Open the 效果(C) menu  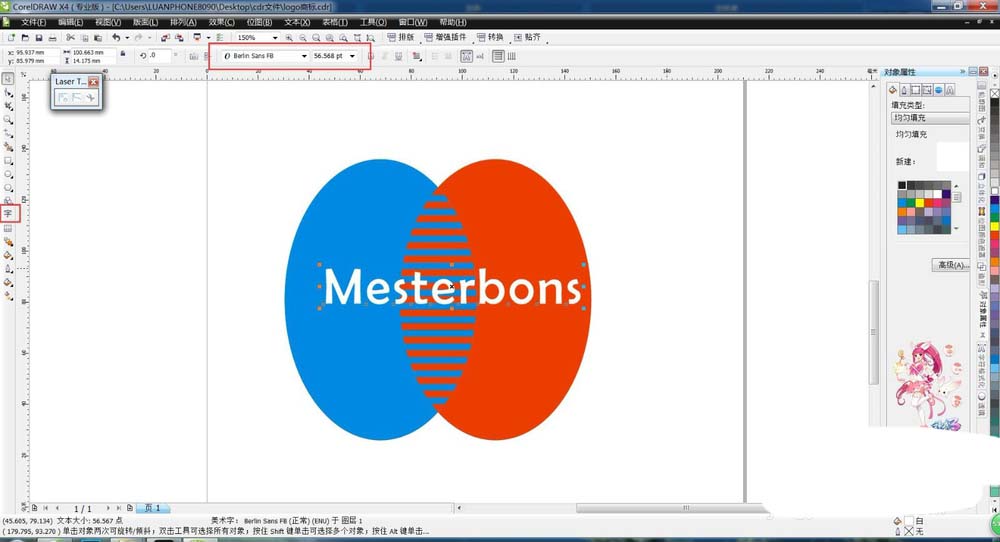click(x=222, y=22)
